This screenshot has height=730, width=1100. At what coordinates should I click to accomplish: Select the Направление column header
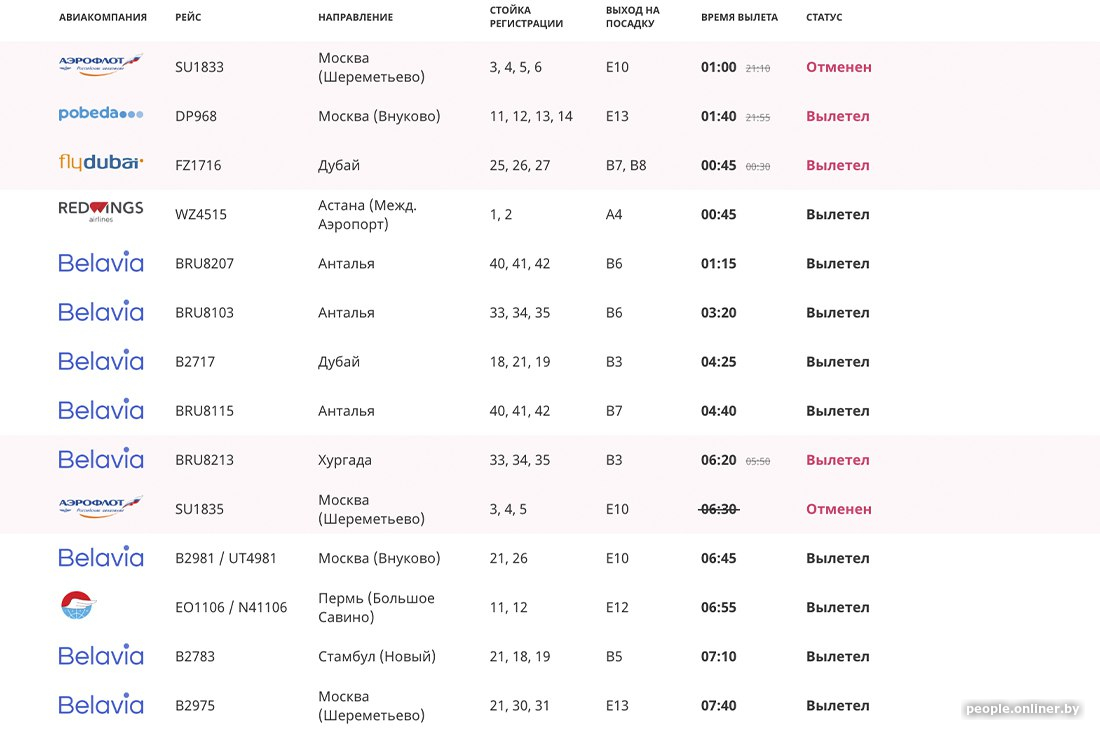tap(355, 18)
